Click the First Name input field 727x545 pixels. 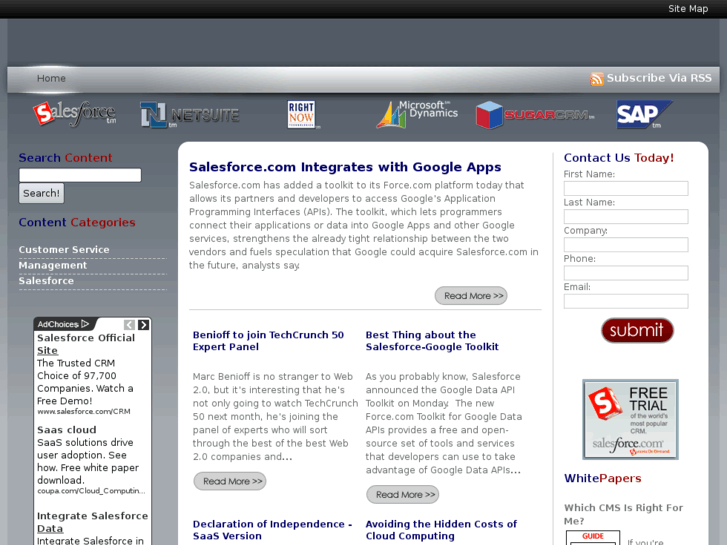626,188
